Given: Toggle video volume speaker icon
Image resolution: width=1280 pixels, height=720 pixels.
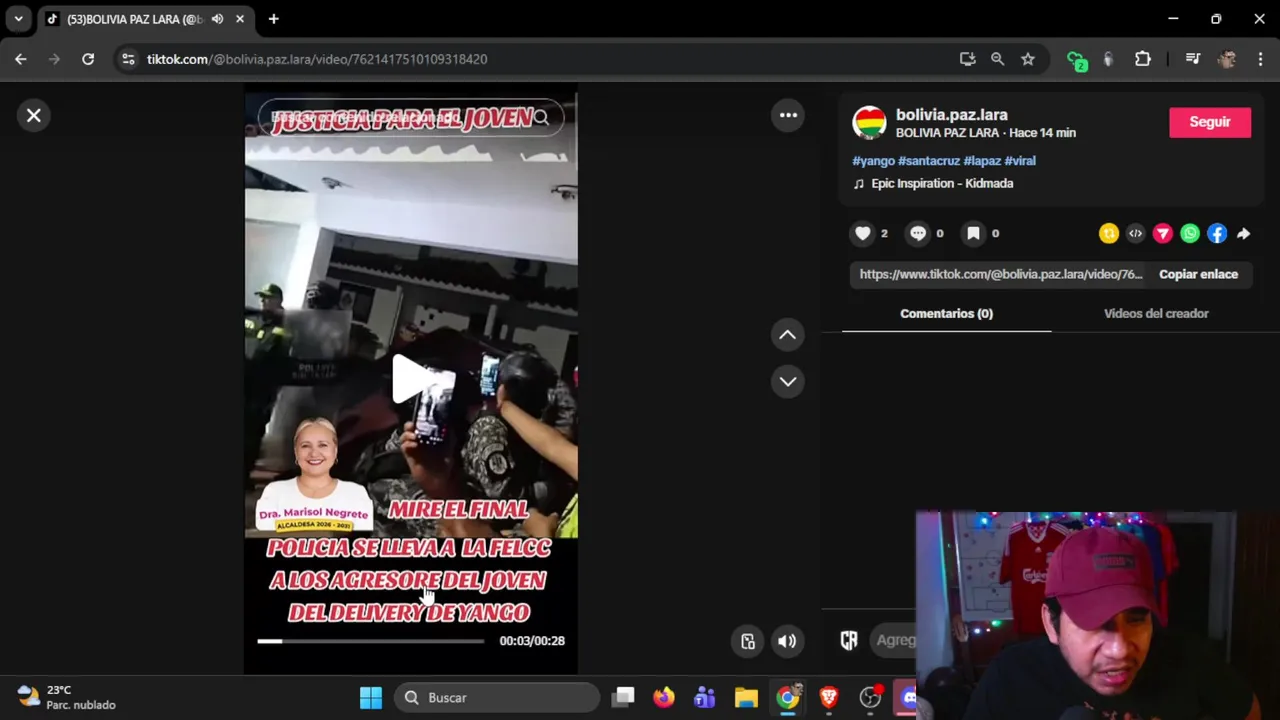Looking at the screenshot, I should (x=787, y=641).
